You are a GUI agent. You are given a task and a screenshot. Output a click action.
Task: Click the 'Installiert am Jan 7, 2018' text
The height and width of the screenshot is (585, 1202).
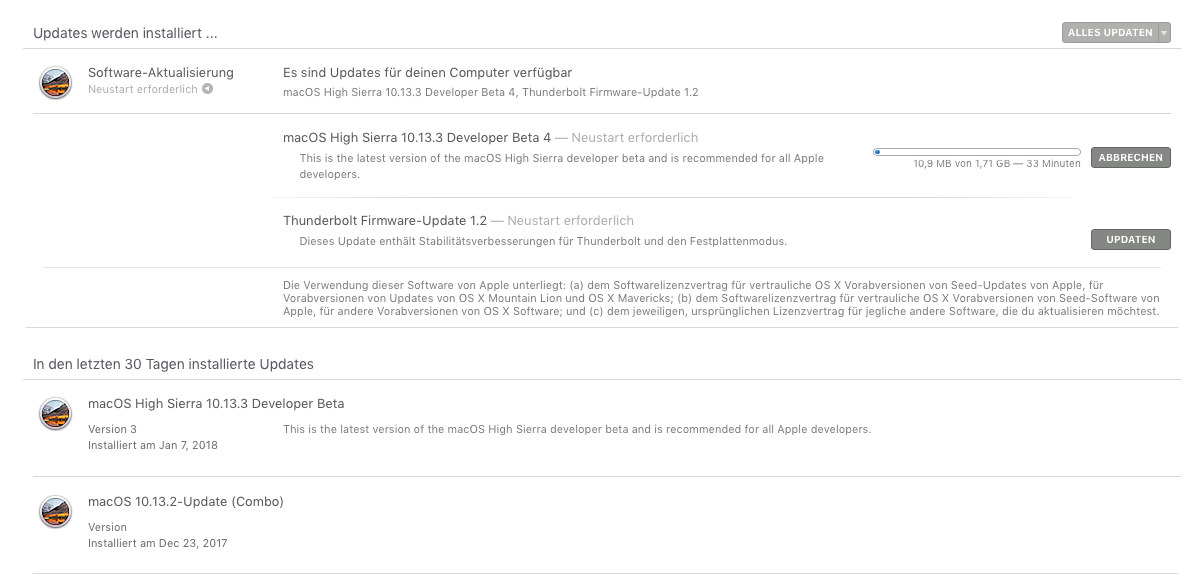click(x=153, y=445)
